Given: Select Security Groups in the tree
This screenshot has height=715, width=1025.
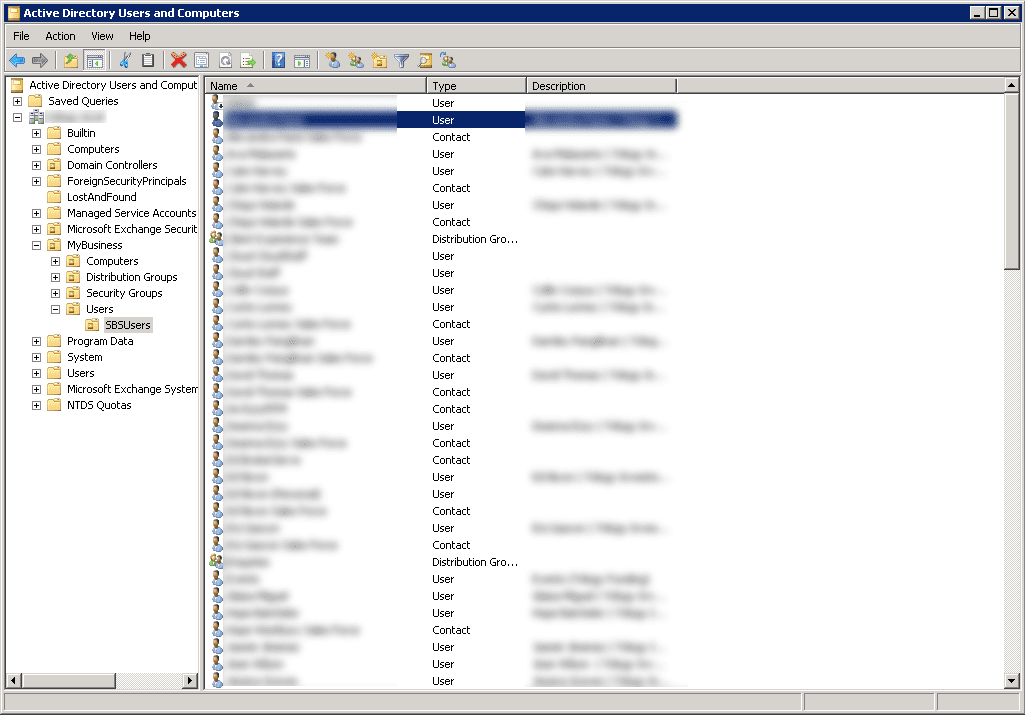Looking at the screenshot, I should point(124,293).
